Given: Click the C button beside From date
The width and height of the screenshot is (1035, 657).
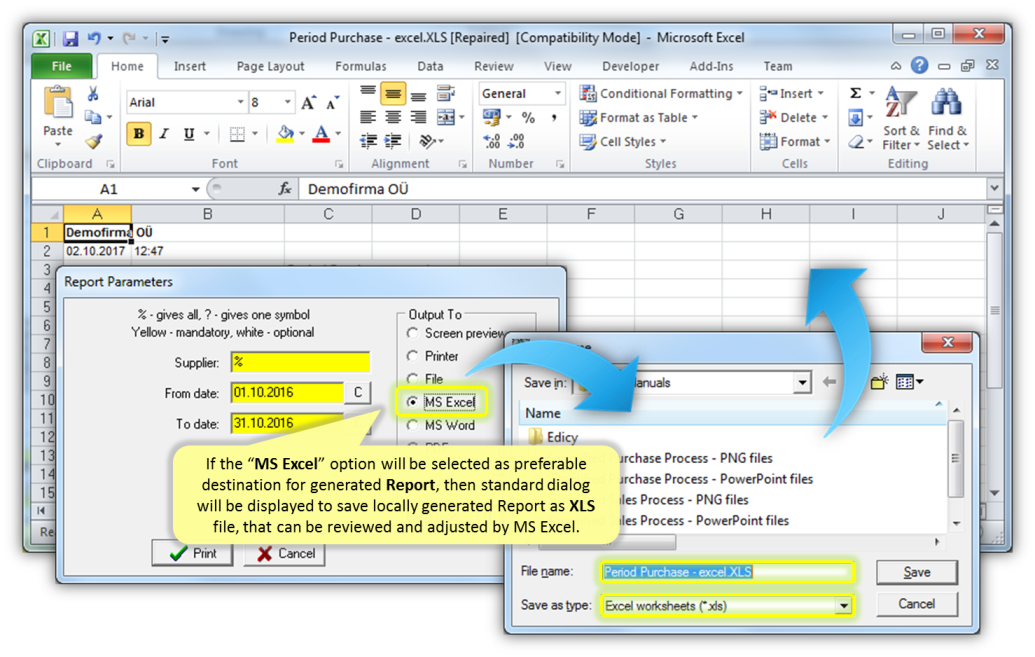Looking at the screenshot, I should tap(357, 393).
